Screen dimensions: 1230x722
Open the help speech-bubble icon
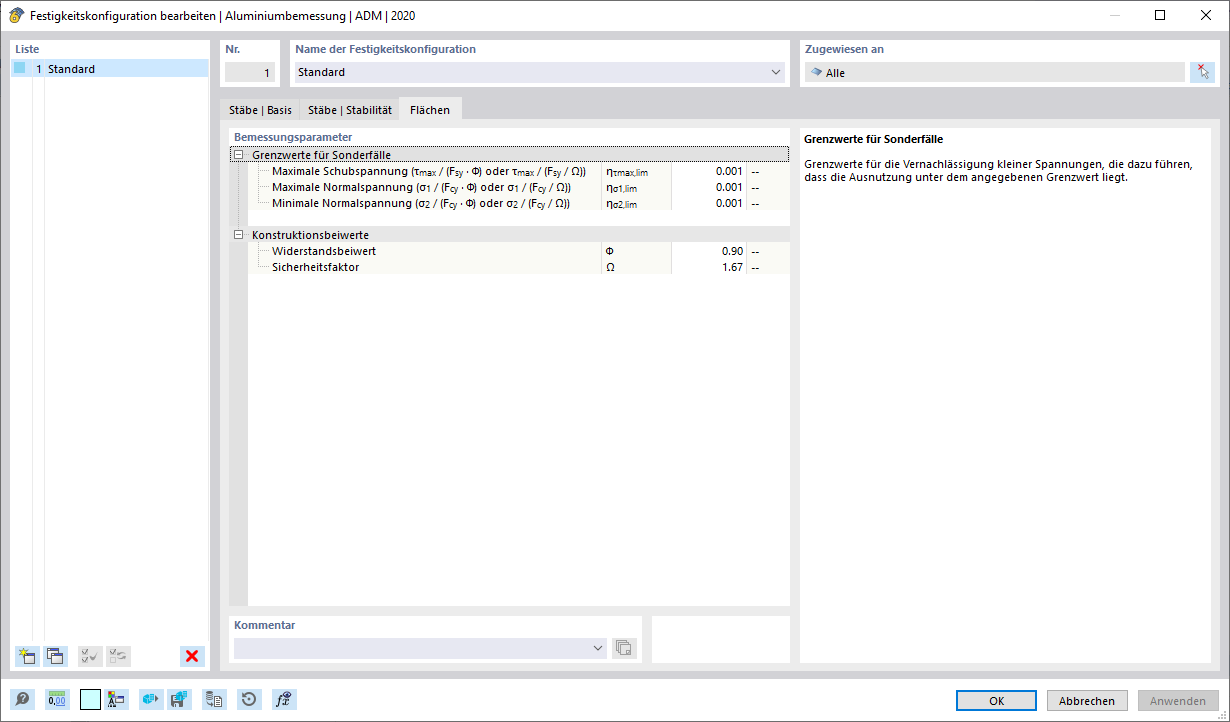click(x=22, y=699)
